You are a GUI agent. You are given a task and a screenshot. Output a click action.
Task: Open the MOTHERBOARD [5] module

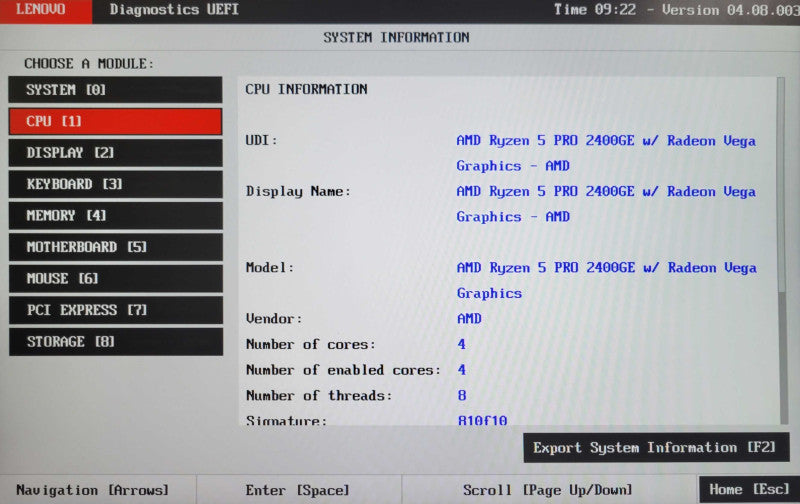115,247
